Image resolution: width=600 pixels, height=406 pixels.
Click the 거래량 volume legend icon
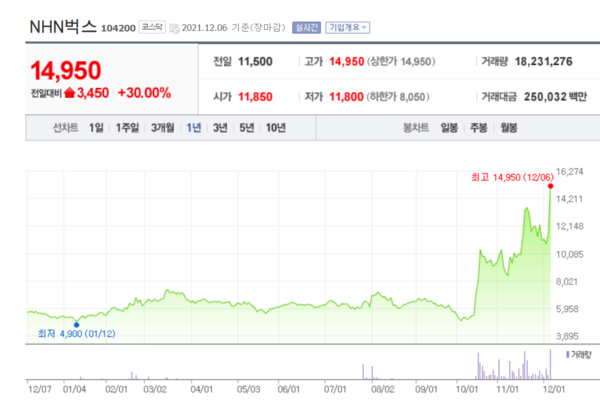coord(567,355)
